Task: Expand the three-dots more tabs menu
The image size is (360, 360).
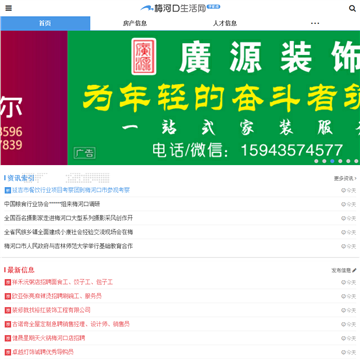Action: [x=315, y=23]
